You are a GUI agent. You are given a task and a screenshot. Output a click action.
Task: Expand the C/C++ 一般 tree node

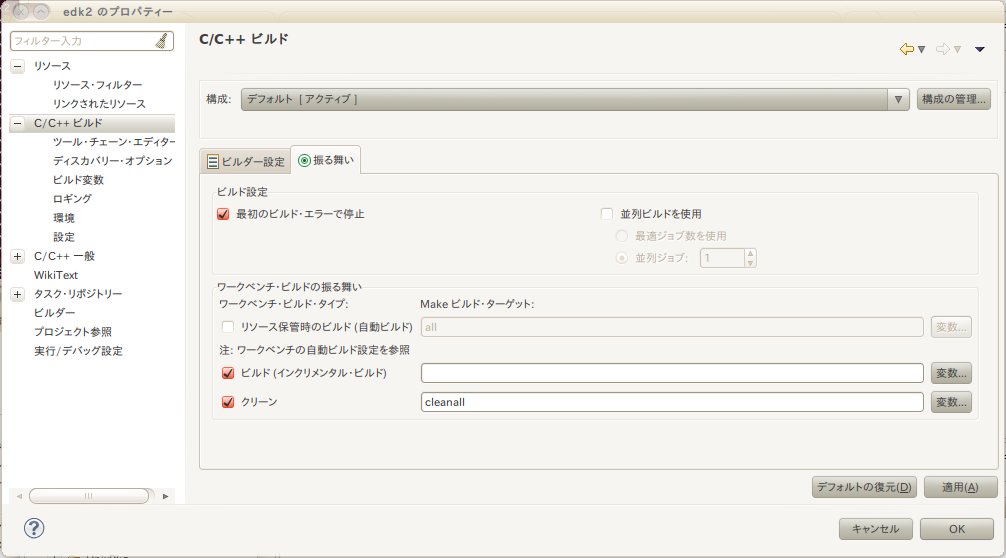18,257
